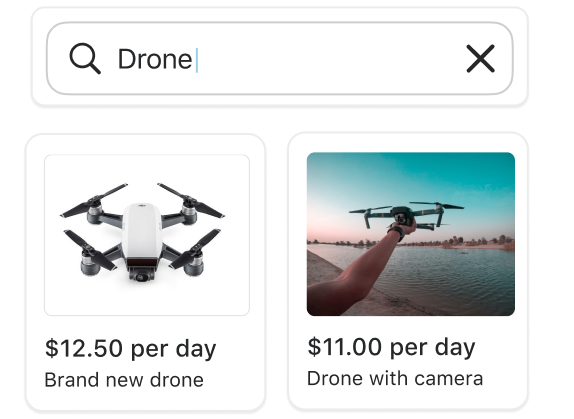Open the photo of hand holding drone
Image resolution: width=574 pixels, height=419 pixels.
(x=411, y=234)
